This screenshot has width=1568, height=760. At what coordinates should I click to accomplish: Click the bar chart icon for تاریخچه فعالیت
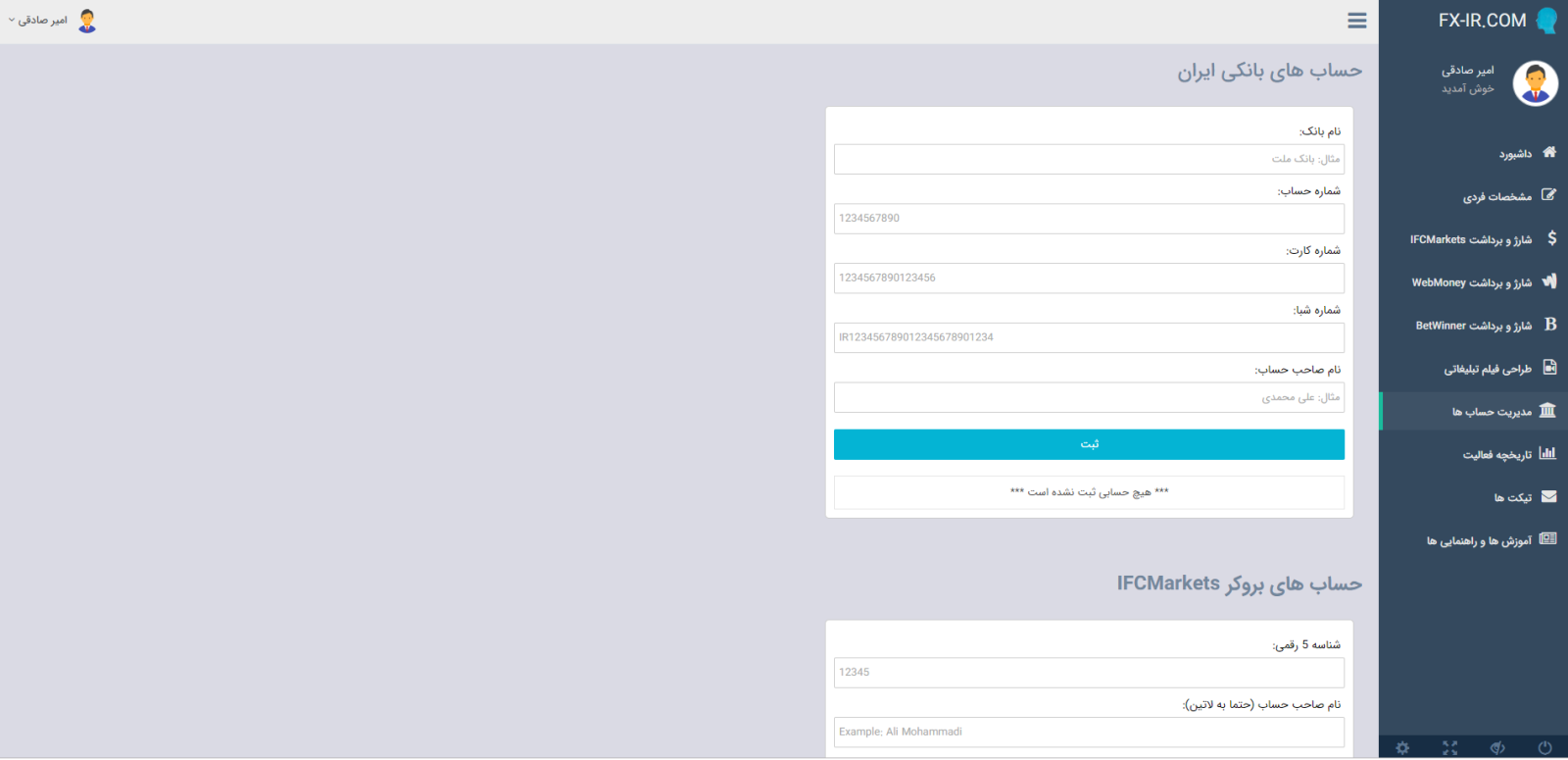[x=1547, y=453]
